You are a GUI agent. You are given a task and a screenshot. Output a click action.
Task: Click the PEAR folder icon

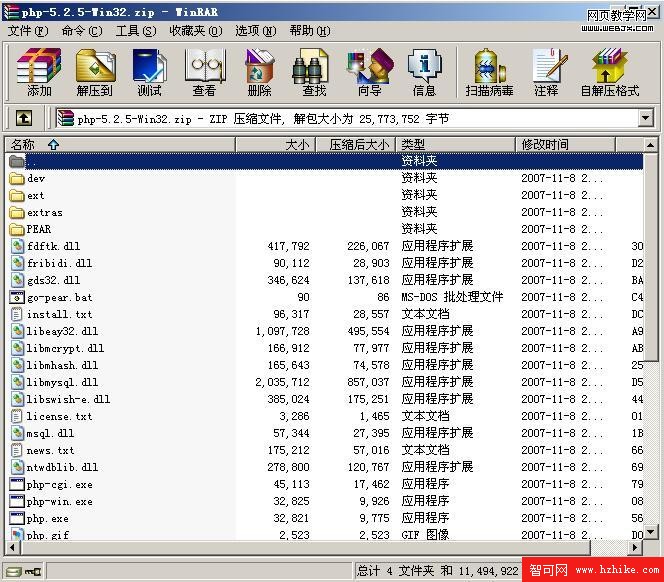tap(17, 229)
